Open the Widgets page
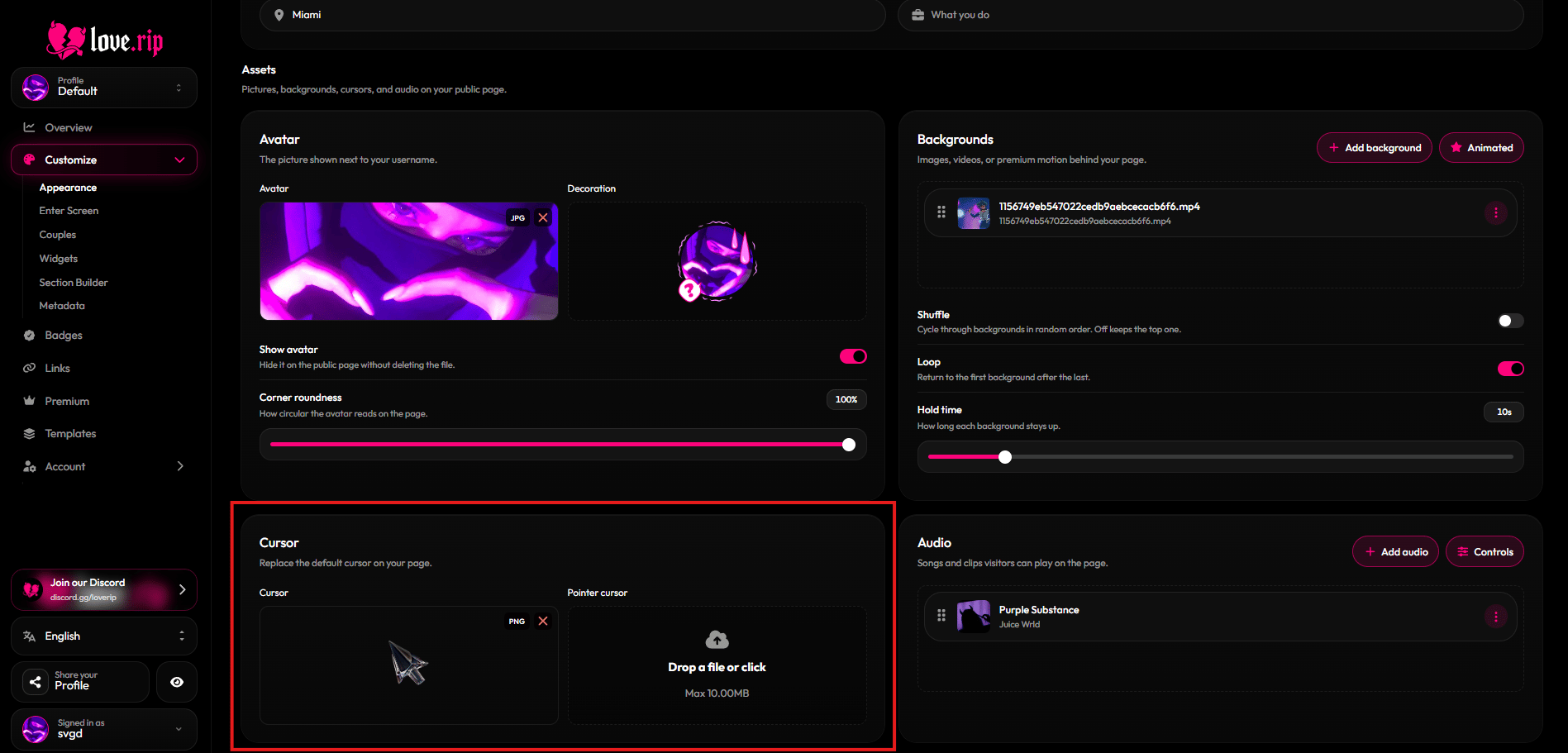1568x753 pixels. 59,259
